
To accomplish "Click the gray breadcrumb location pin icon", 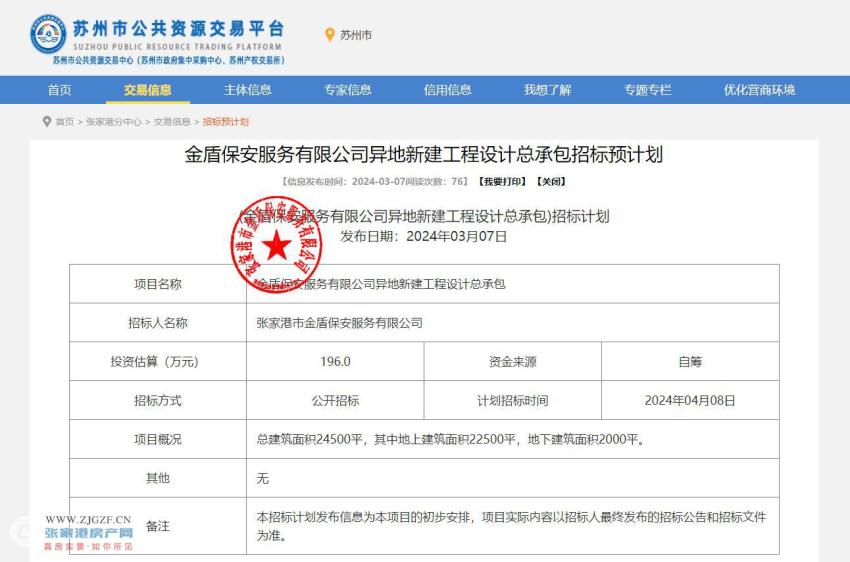I will (46, 122).
